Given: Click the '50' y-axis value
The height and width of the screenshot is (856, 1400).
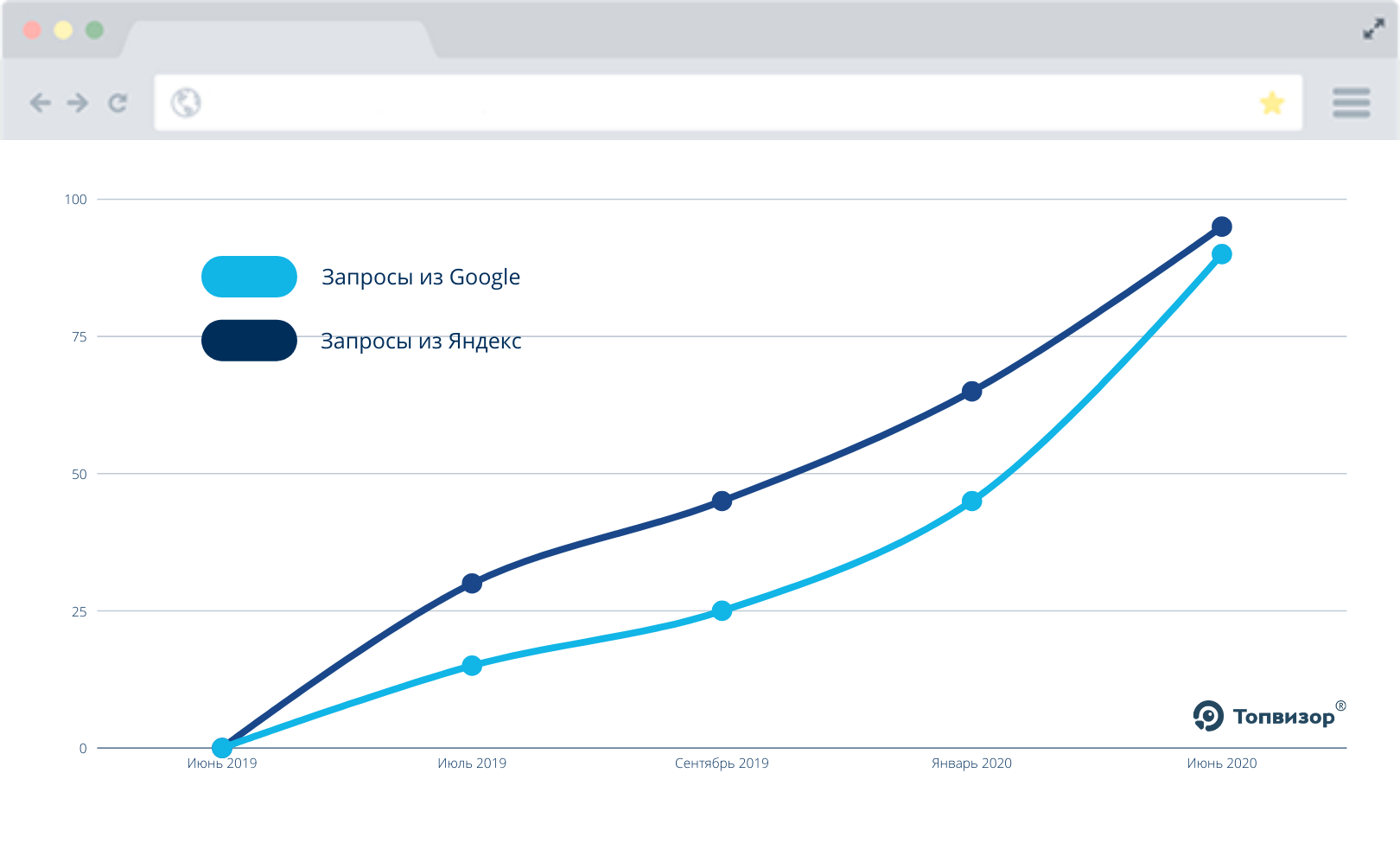Looking at the screenshot, I should click(x=80, y=475).
